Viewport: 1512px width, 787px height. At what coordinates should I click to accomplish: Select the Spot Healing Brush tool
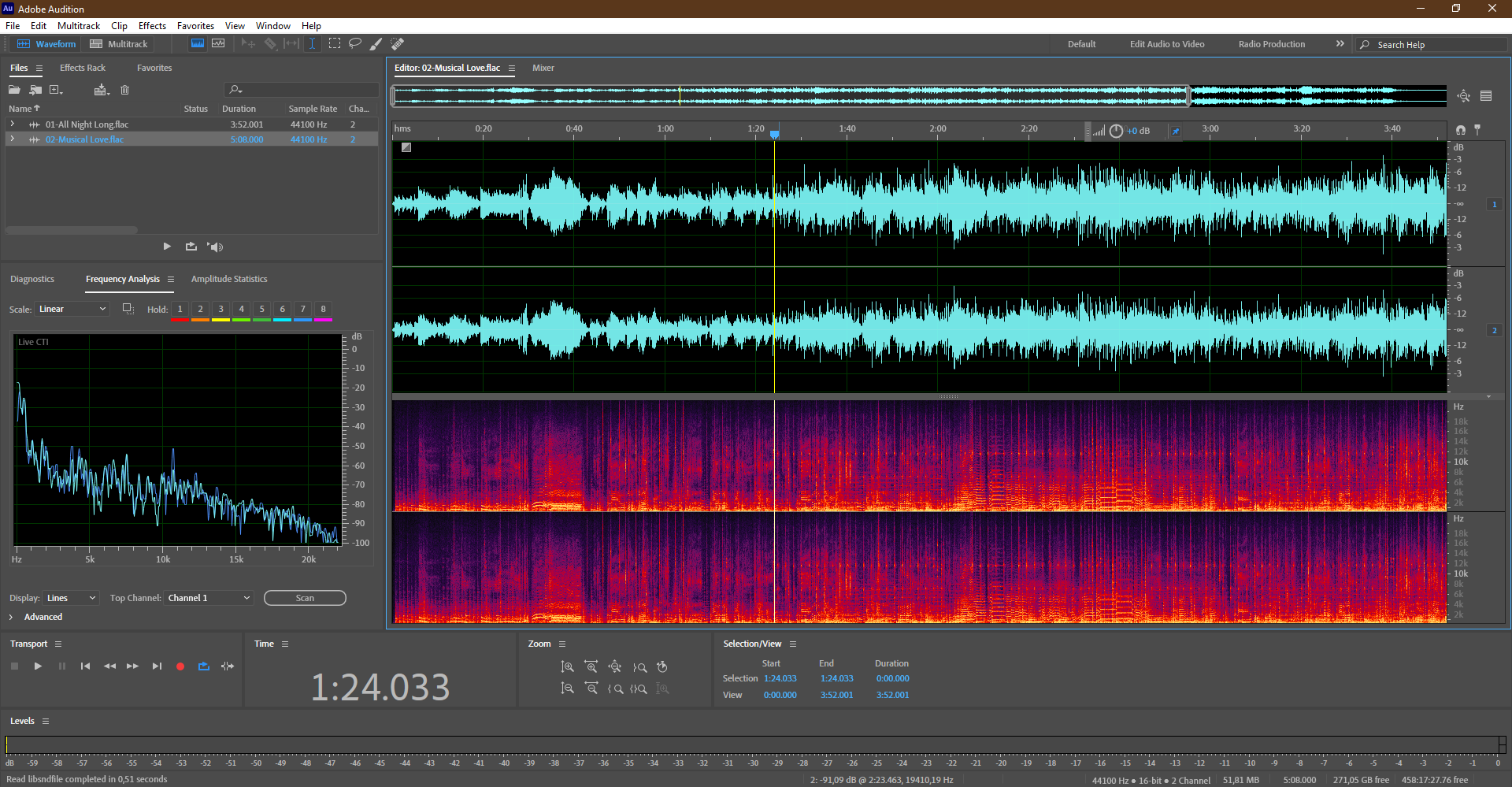(398, 44)
